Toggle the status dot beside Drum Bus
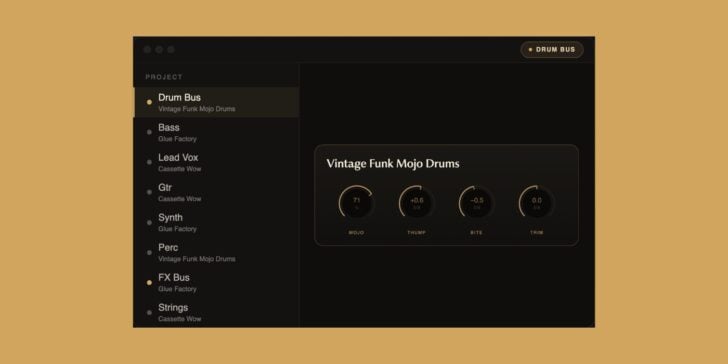This screenshot has width=728, height=364. point(149,102)
